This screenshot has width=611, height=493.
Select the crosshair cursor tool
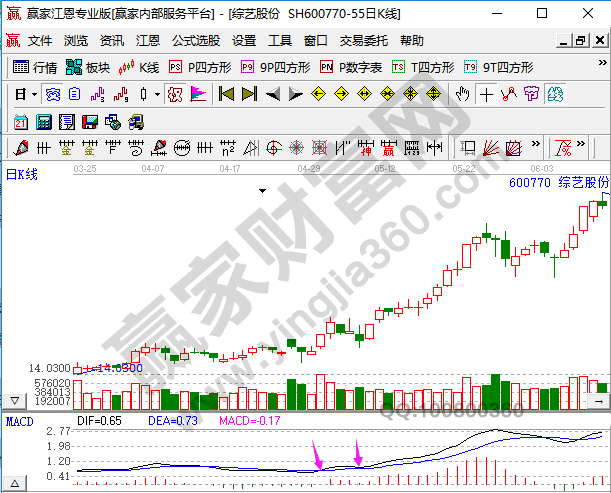[x=486, y=94]
